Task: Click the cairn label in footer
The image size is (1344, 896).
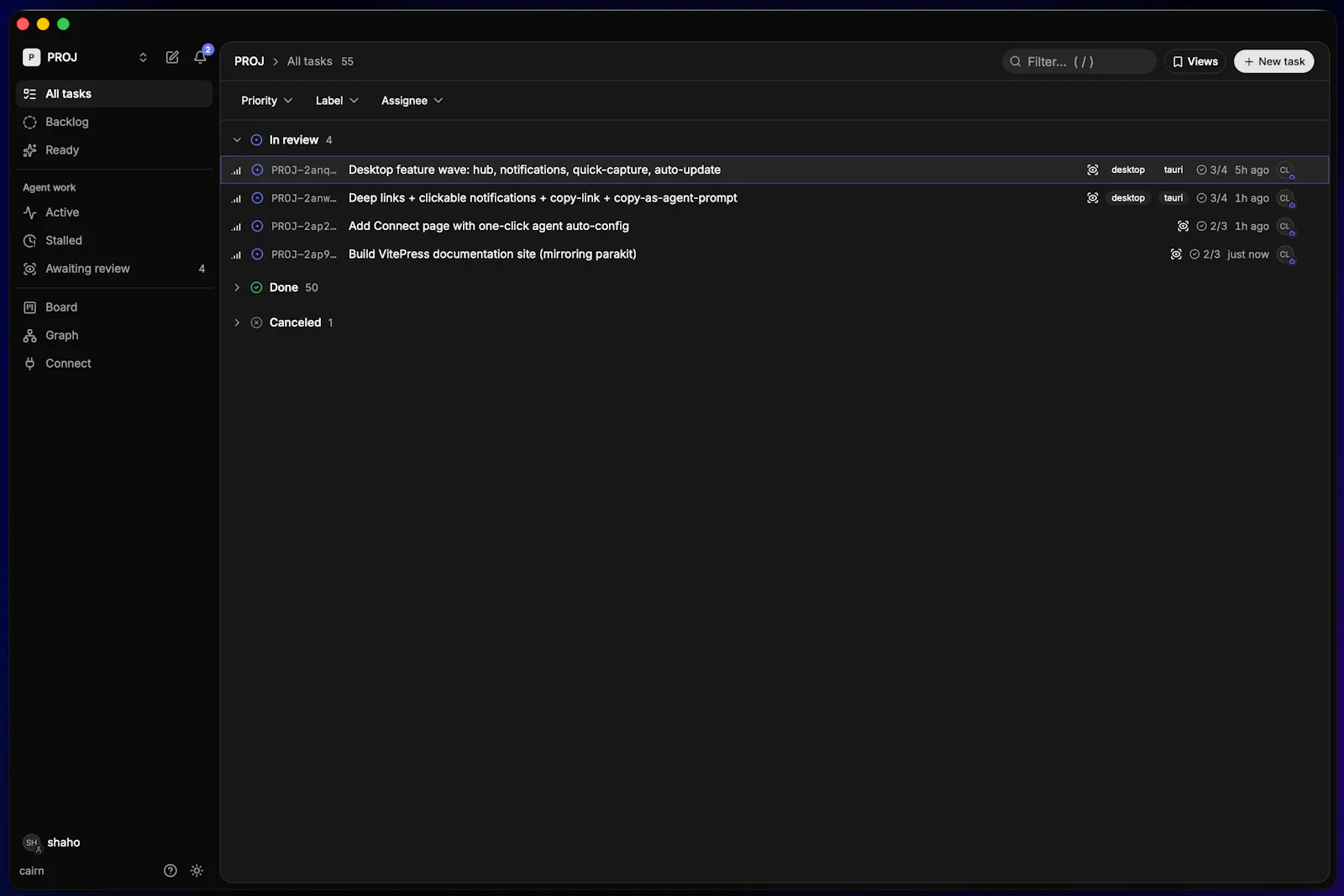Action: tap(32, 871)
